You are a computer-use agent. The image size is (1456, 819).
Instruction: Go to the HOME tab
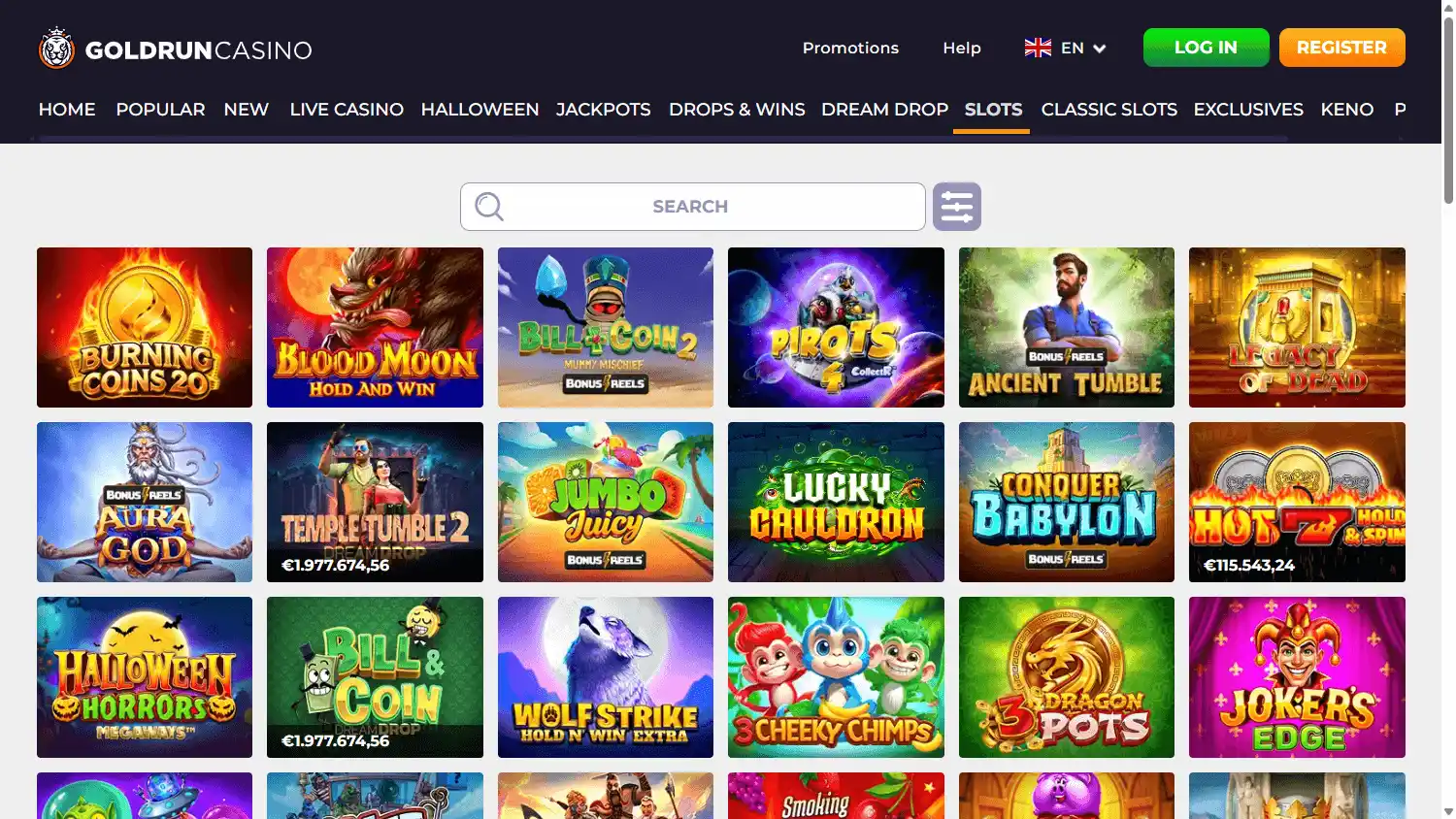[x=67, y=110]
